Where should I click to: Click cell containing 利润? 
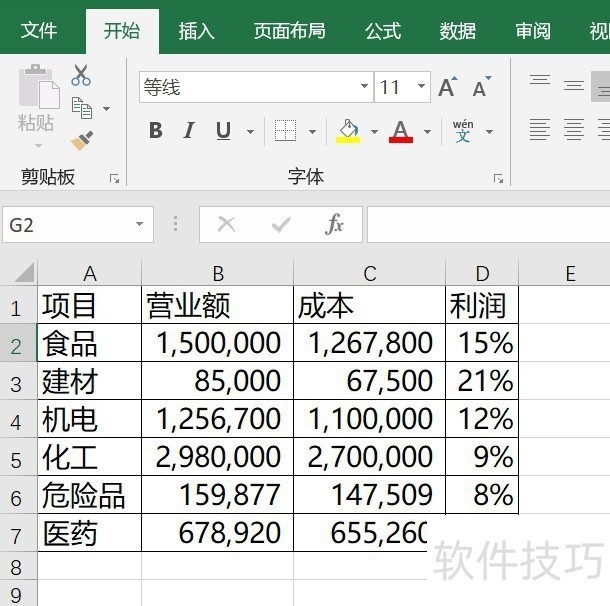point(482,305)
